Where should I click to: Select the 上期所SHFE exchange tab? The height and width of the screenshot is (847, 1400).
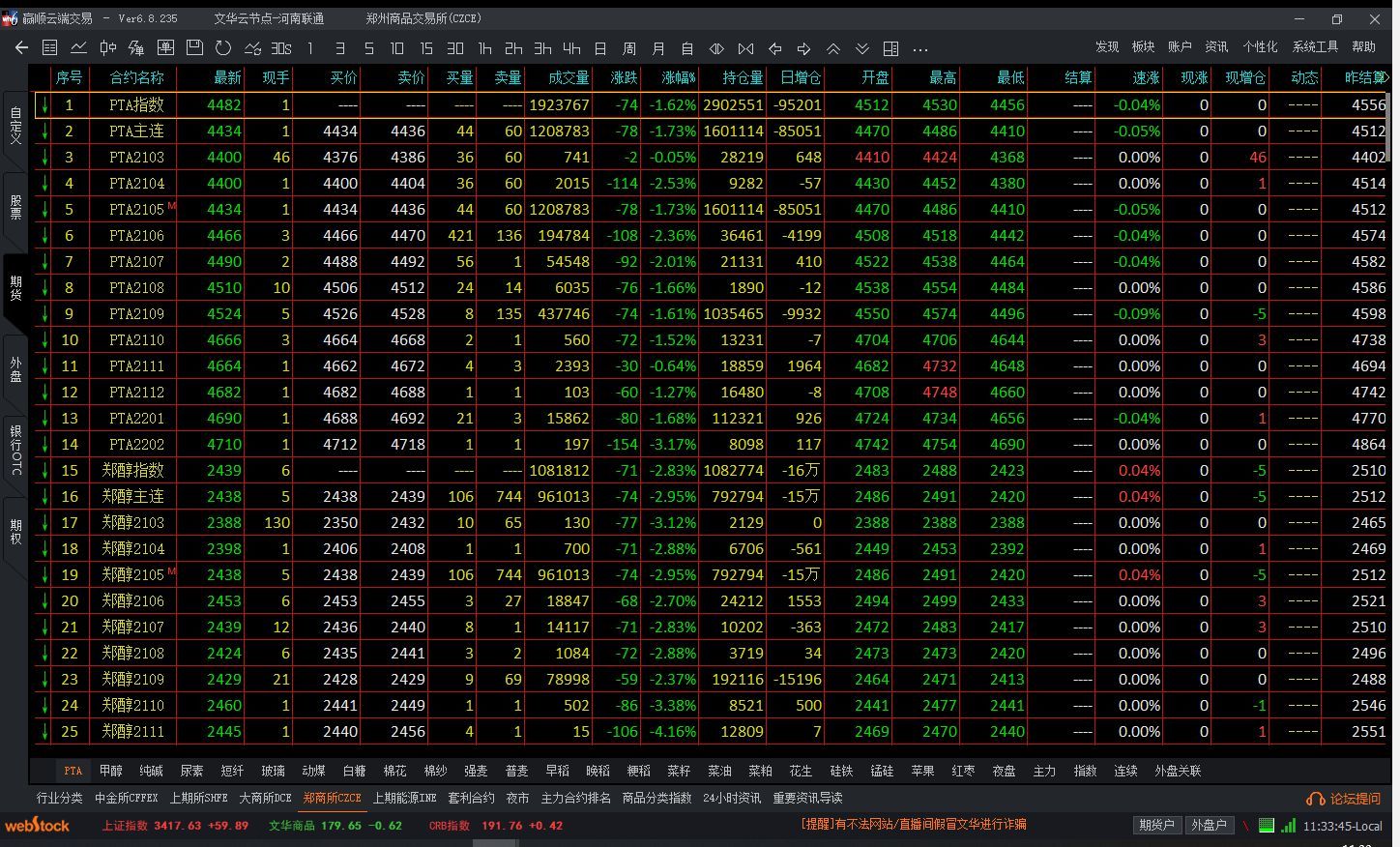[x=198, y=798]
